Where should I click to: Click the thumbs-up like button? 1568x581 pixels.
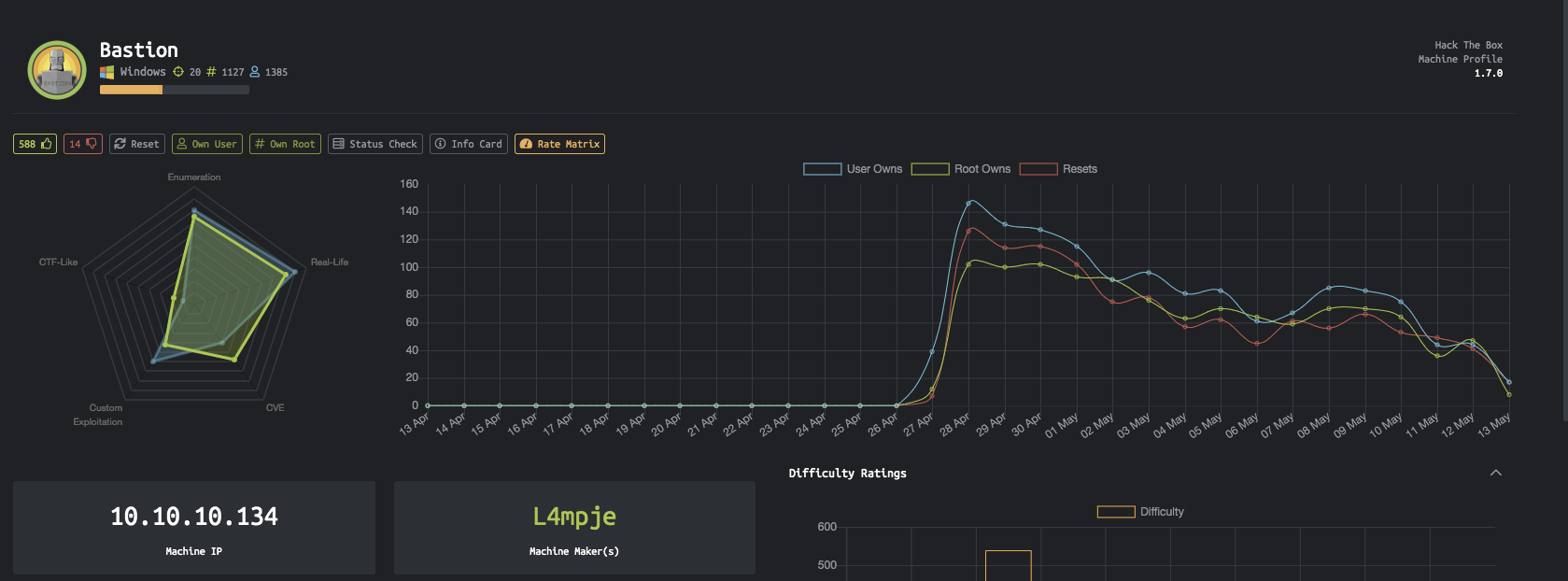tap(35, 144)
